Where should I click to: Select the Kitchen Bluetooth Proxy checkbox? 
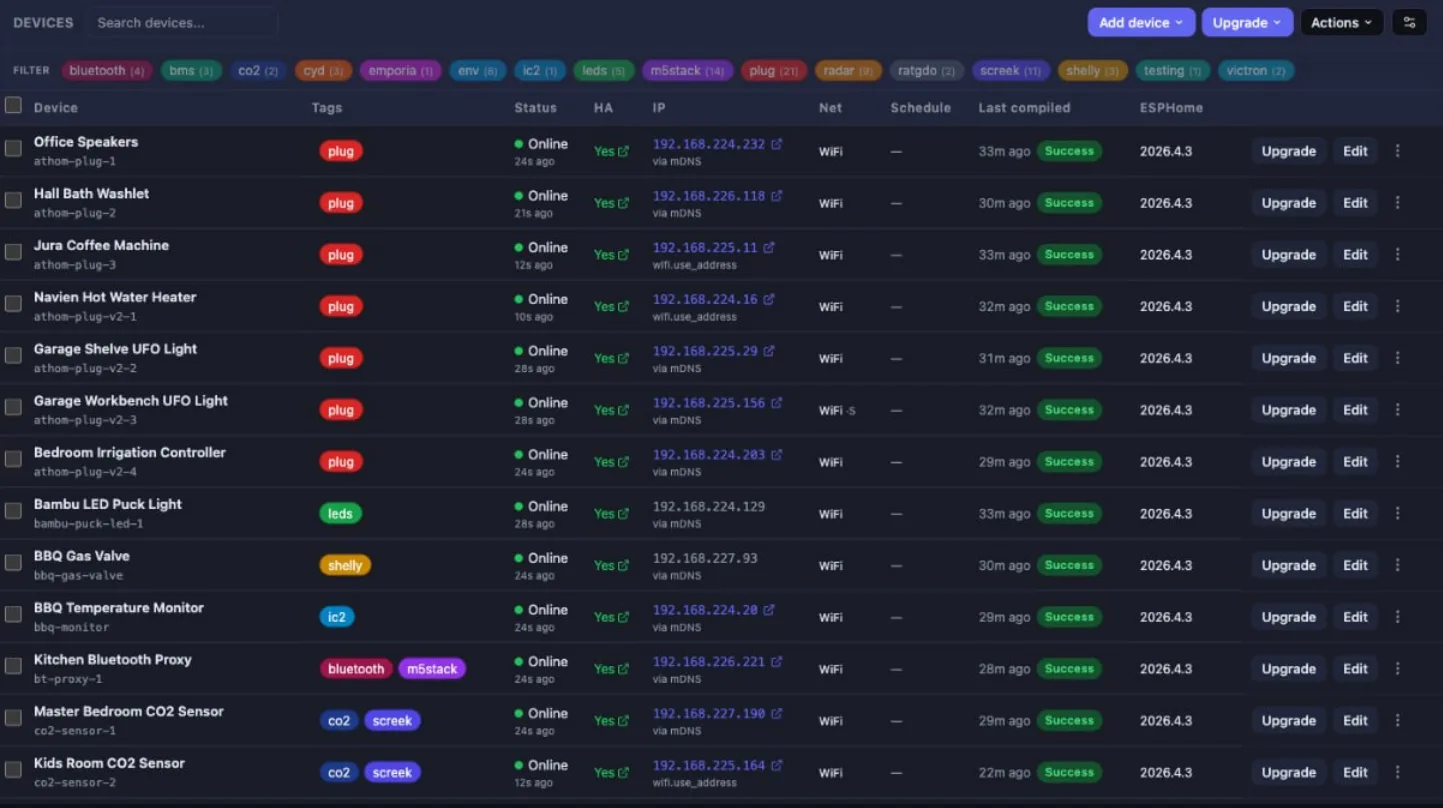click(13, 666)
